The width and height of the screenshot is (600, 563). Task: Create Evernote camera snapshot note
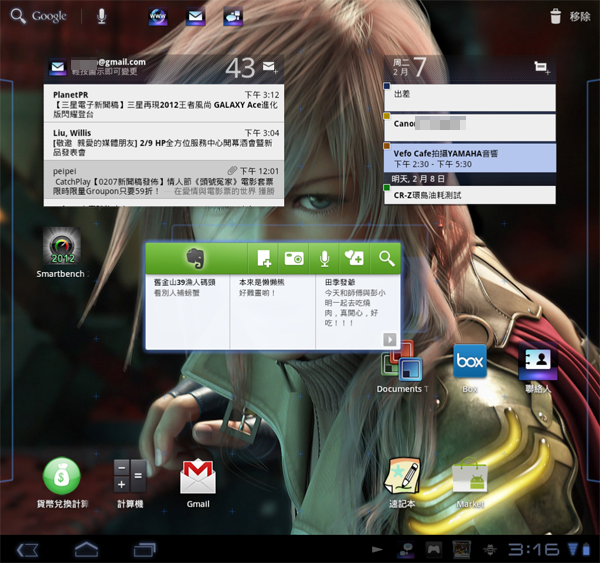[x=294, y=258]
